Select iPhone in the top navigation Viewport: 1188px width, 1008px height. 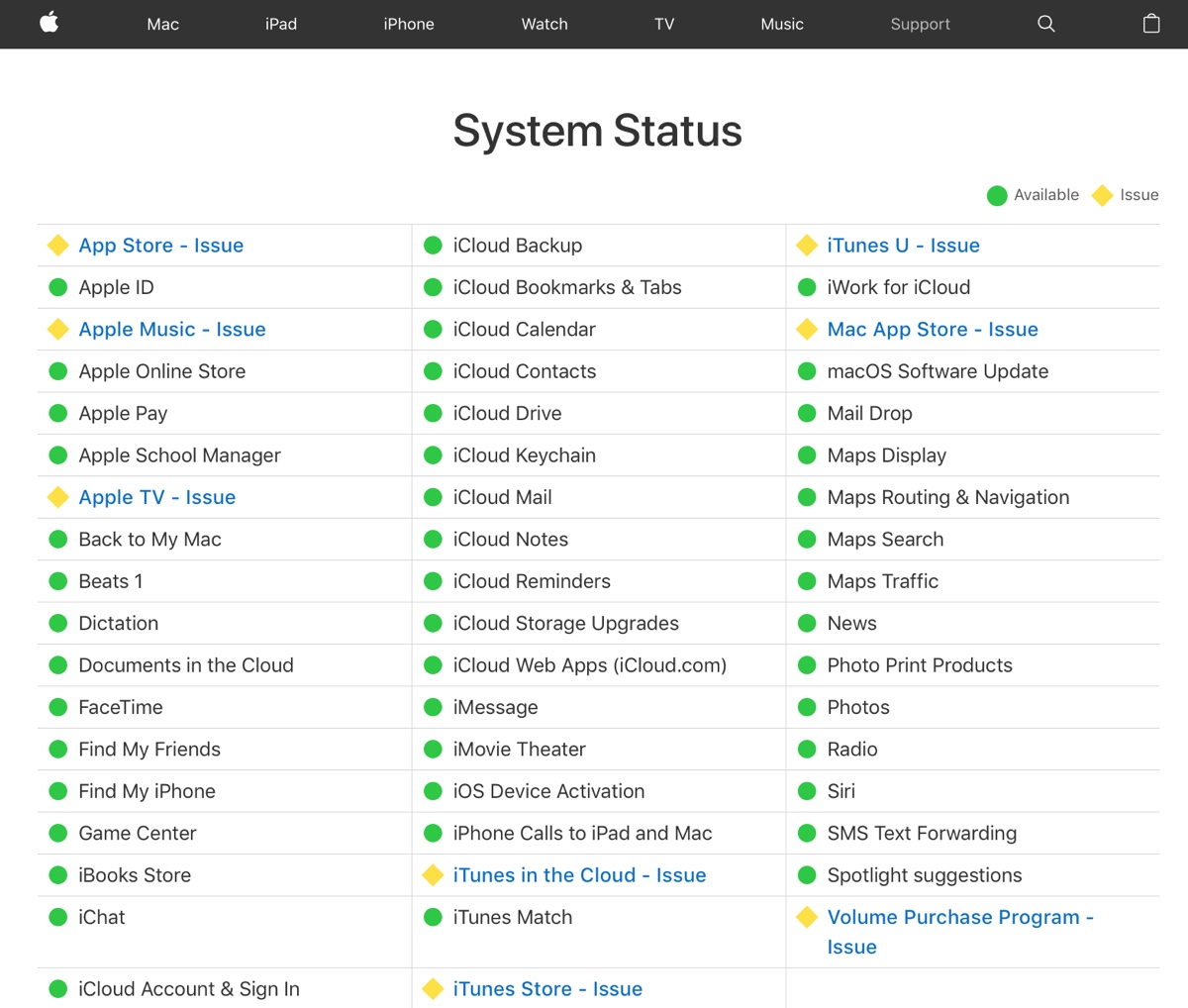click(408, 24)
